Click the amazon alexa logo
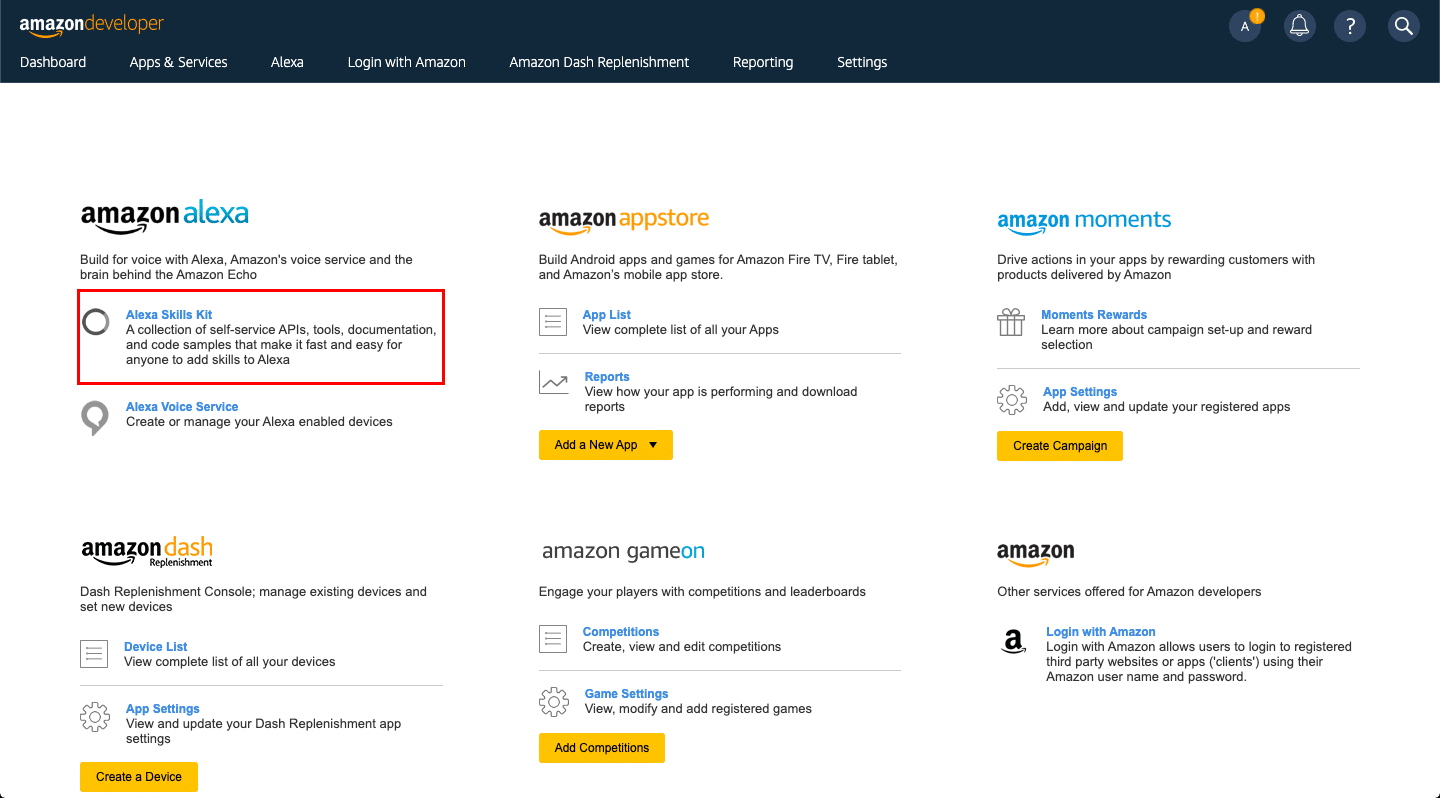 click(x=165, y=217)
